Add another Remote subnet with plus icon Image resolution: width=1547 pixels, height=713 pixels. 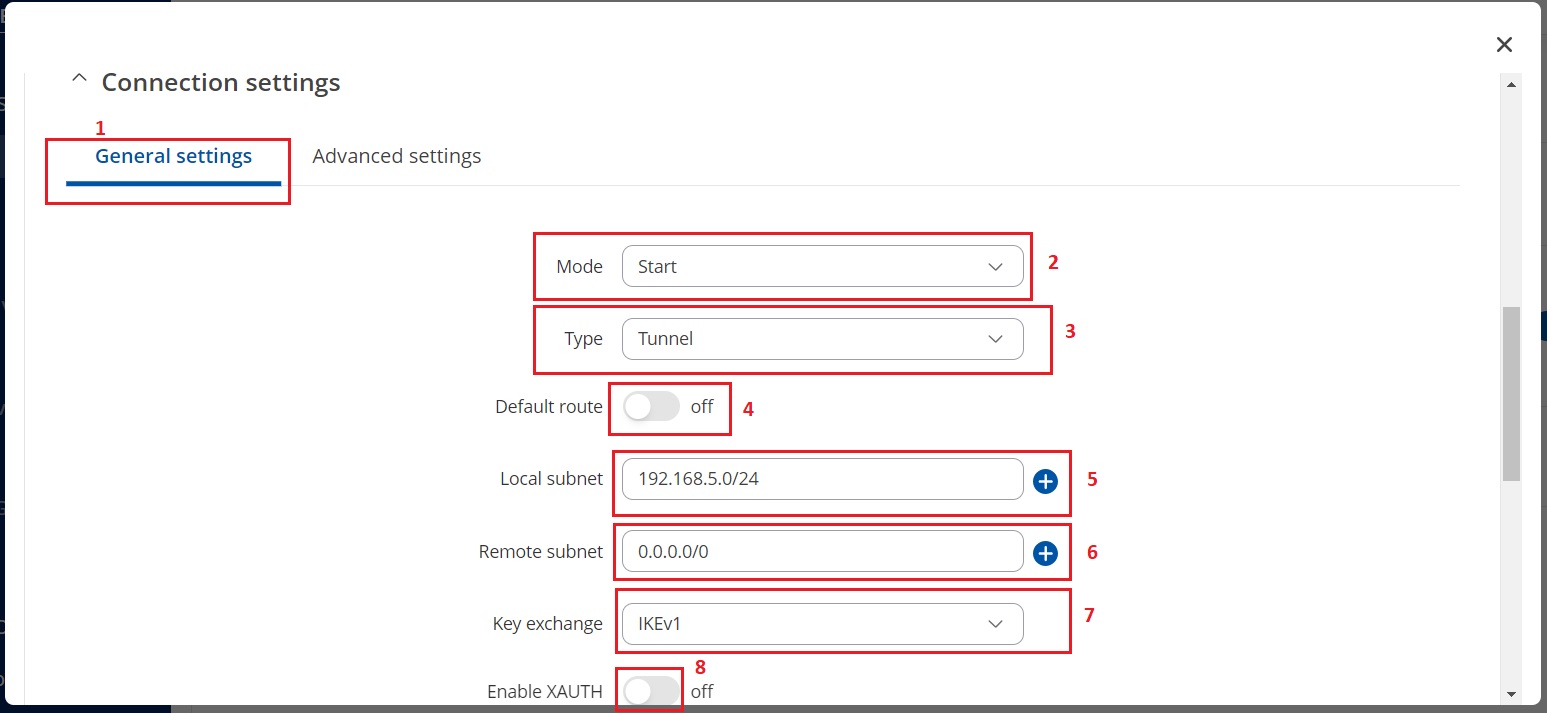1045,554
